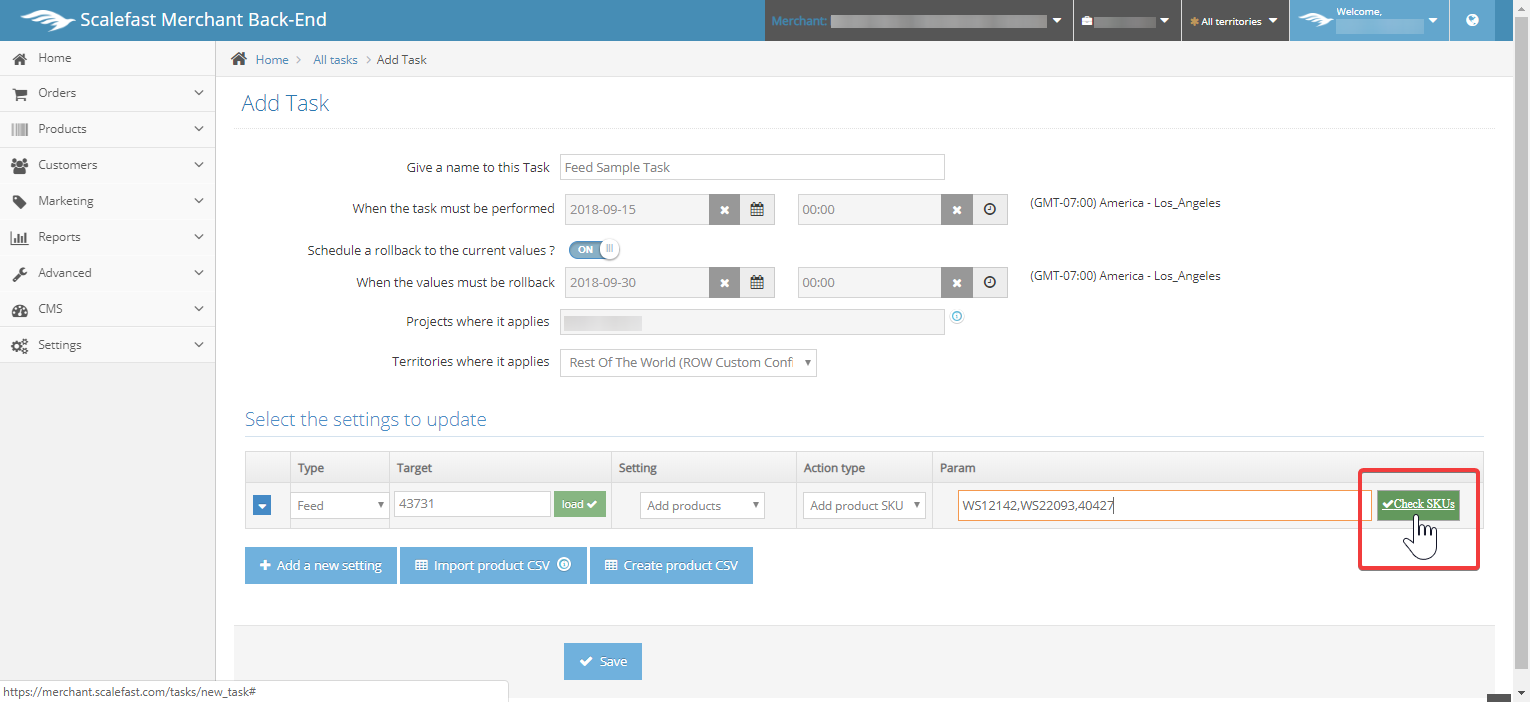This screenshot has width=1530, height=702.
Task: Expand the Orders sidebar menu
Action: (107, 93)
